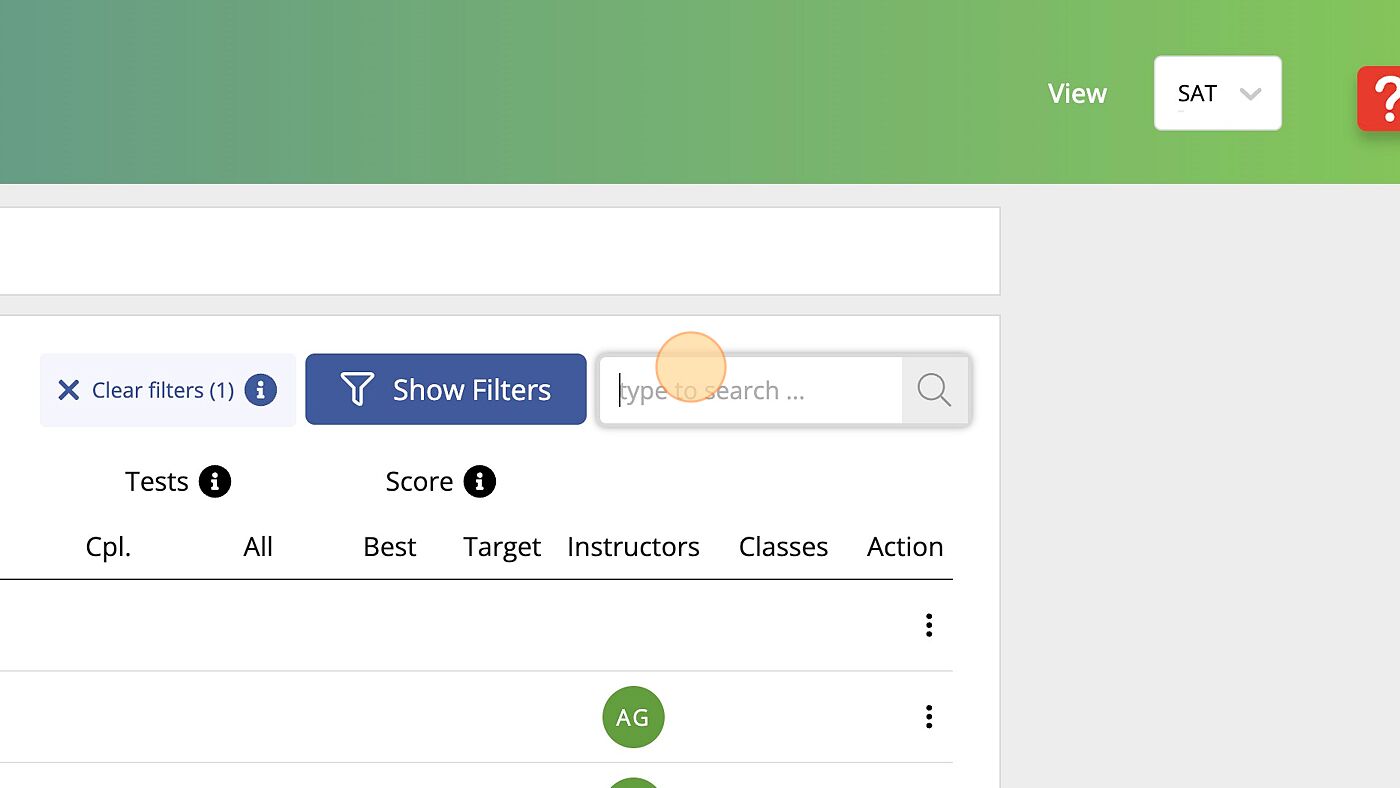Click the Classes column header
This screenshot has height=788, width=1400.
783,547
